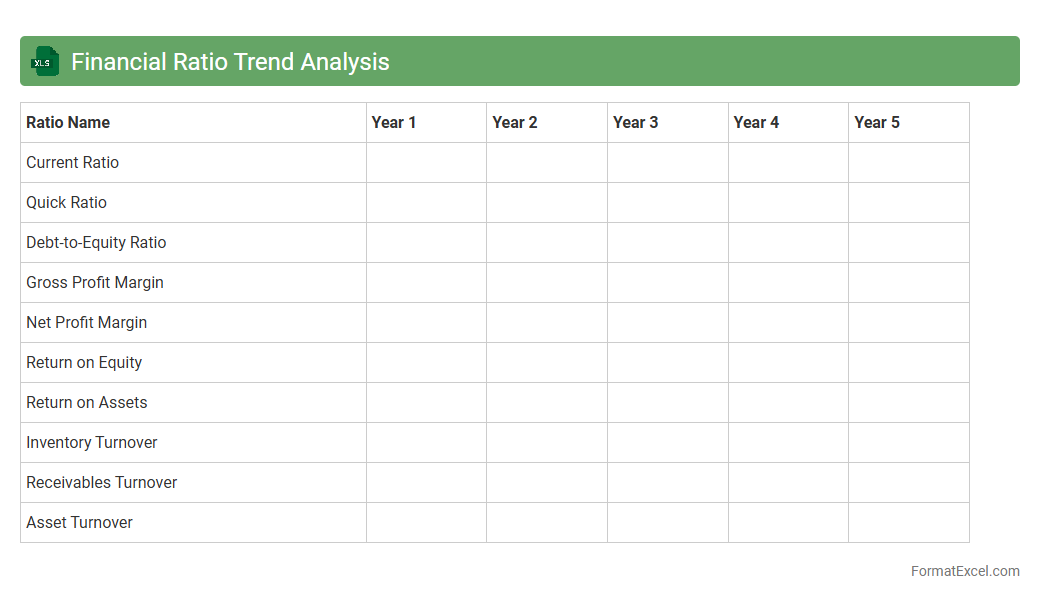Select the Ratio Name column header
The image size is (1040, 600).
68,122
